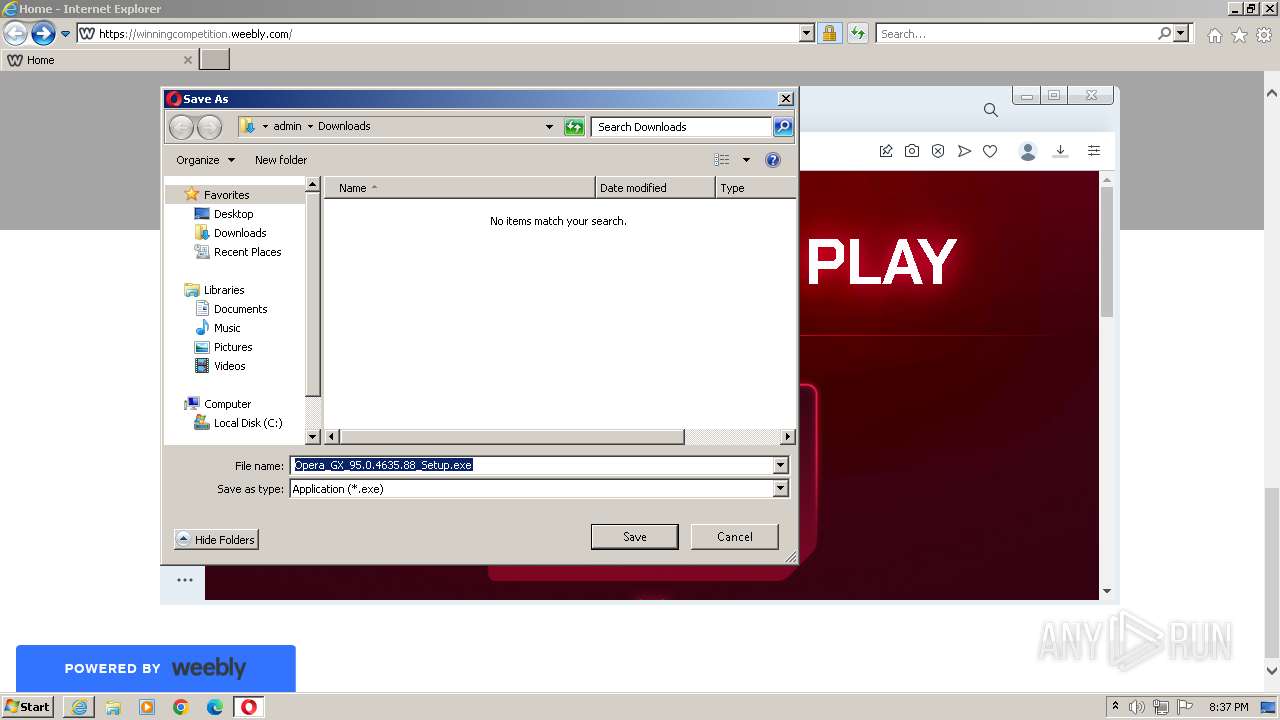Launch Chrome from taskbar
Screen dimensions: 1280x720
coord(181,707)
